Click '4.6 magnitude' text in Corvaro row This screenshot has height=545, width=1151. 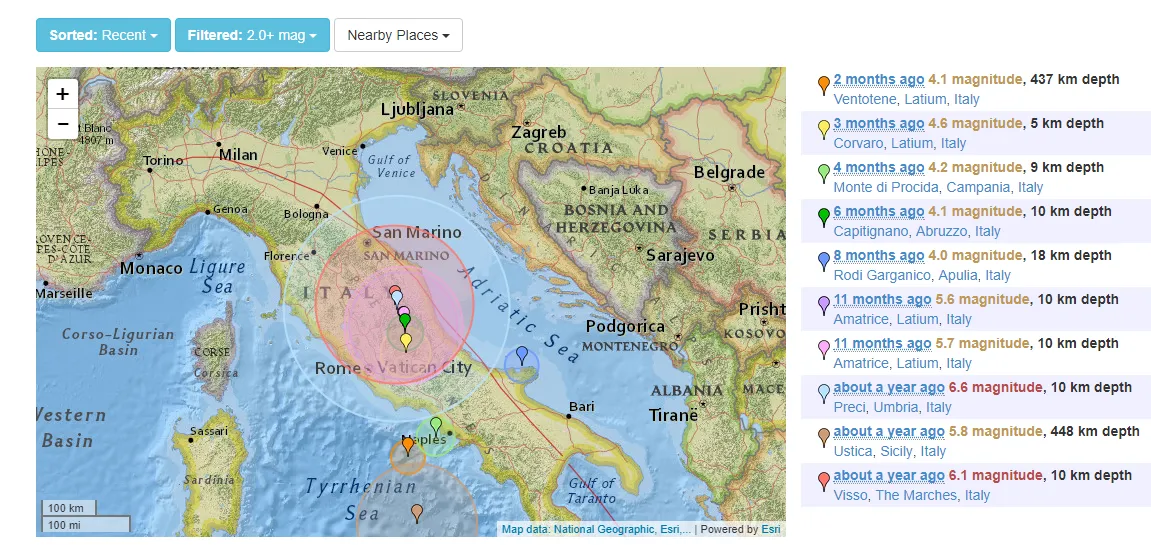point(975,123)
